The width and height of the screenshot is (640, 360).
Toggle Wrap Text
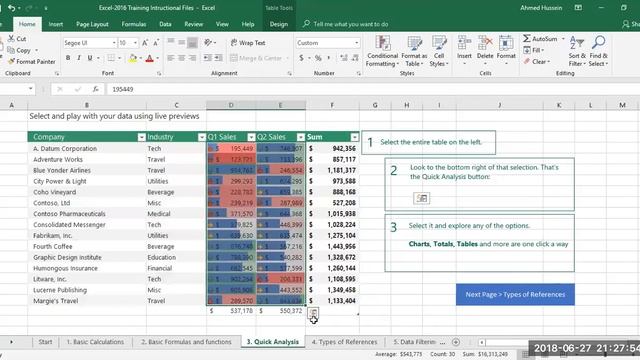click(x=248, y=43)
